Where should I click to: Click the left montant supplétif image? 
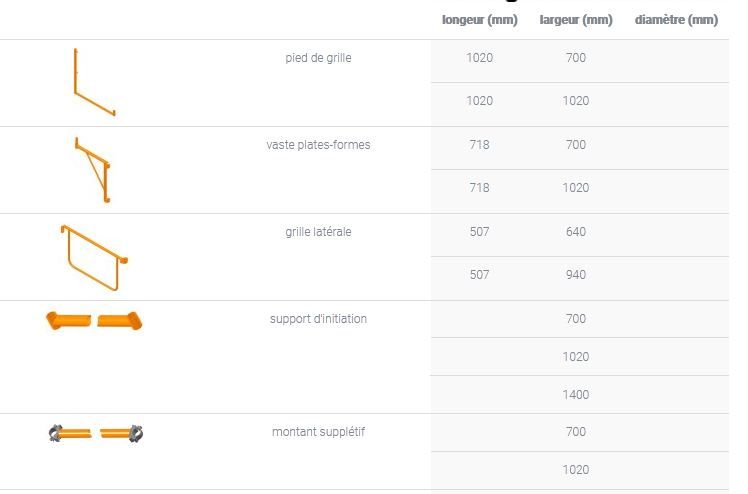click(x=70, y=433)
